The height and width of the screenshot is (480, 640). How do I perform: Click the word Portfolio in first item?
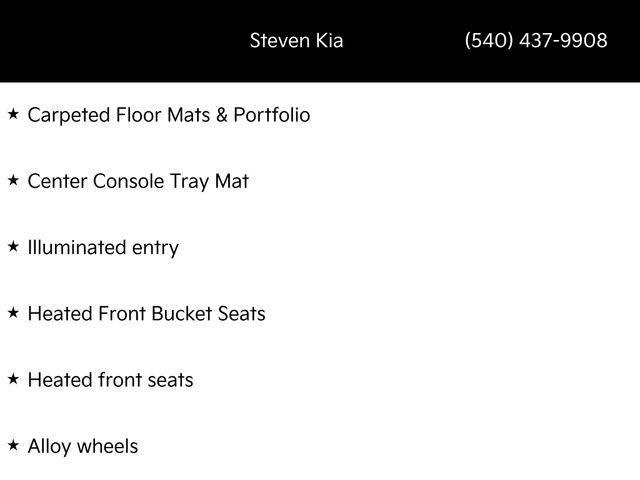click(x=272, y=115)
